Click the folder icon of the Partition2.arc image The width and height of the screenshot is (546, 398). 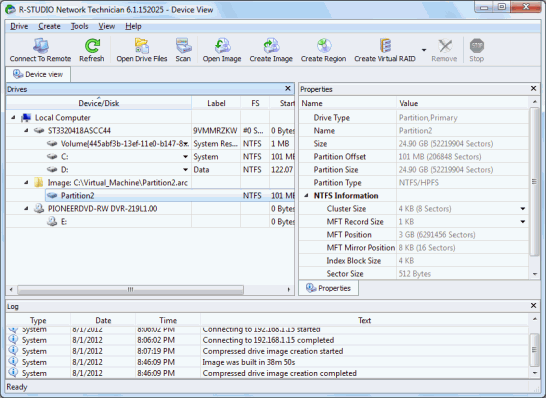[x=39, y=182]
